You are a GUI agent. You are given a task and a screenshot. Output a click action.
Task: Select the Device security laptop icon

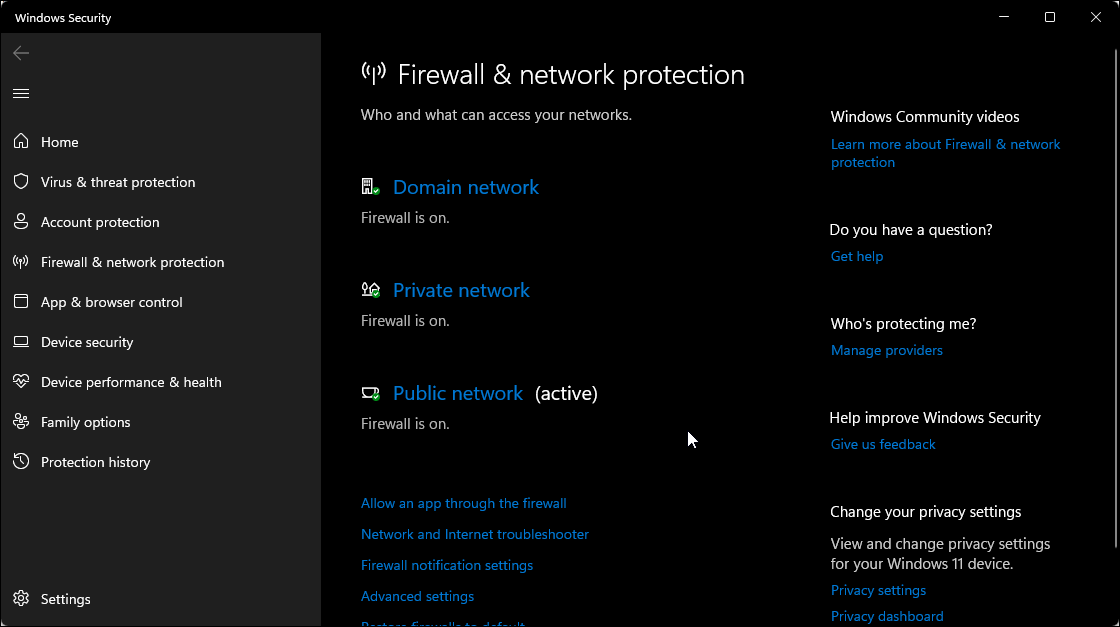pos(21,342)
